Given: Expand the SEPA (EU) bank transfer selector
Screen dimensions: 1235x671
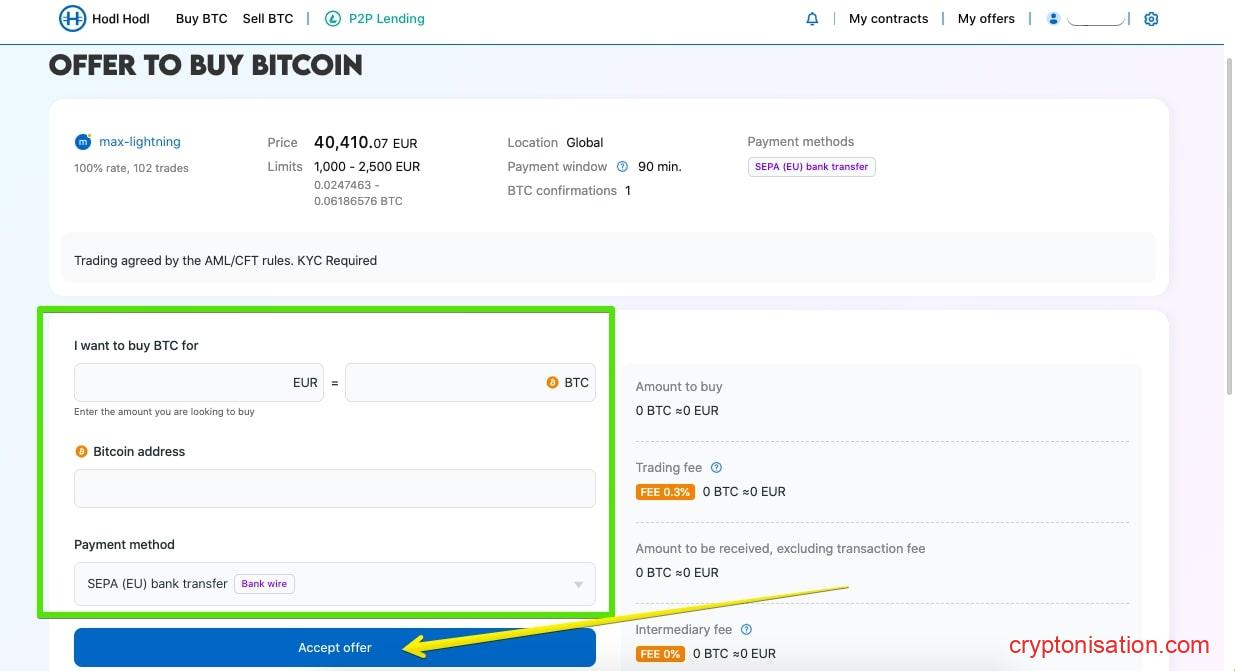Looking at the screenshot, I should pyautogui.click(x=335, y=584).
